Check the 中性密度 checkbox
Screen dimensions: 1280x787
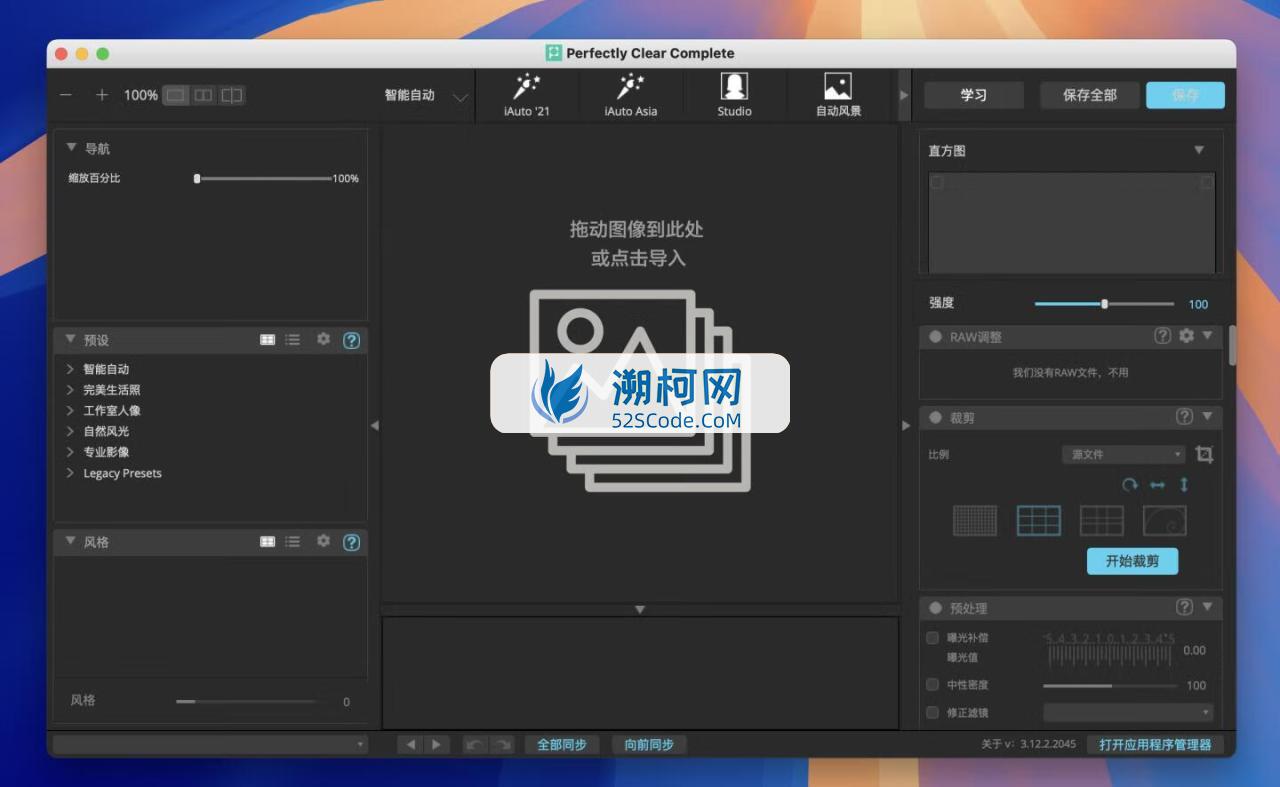coord(933,685)
